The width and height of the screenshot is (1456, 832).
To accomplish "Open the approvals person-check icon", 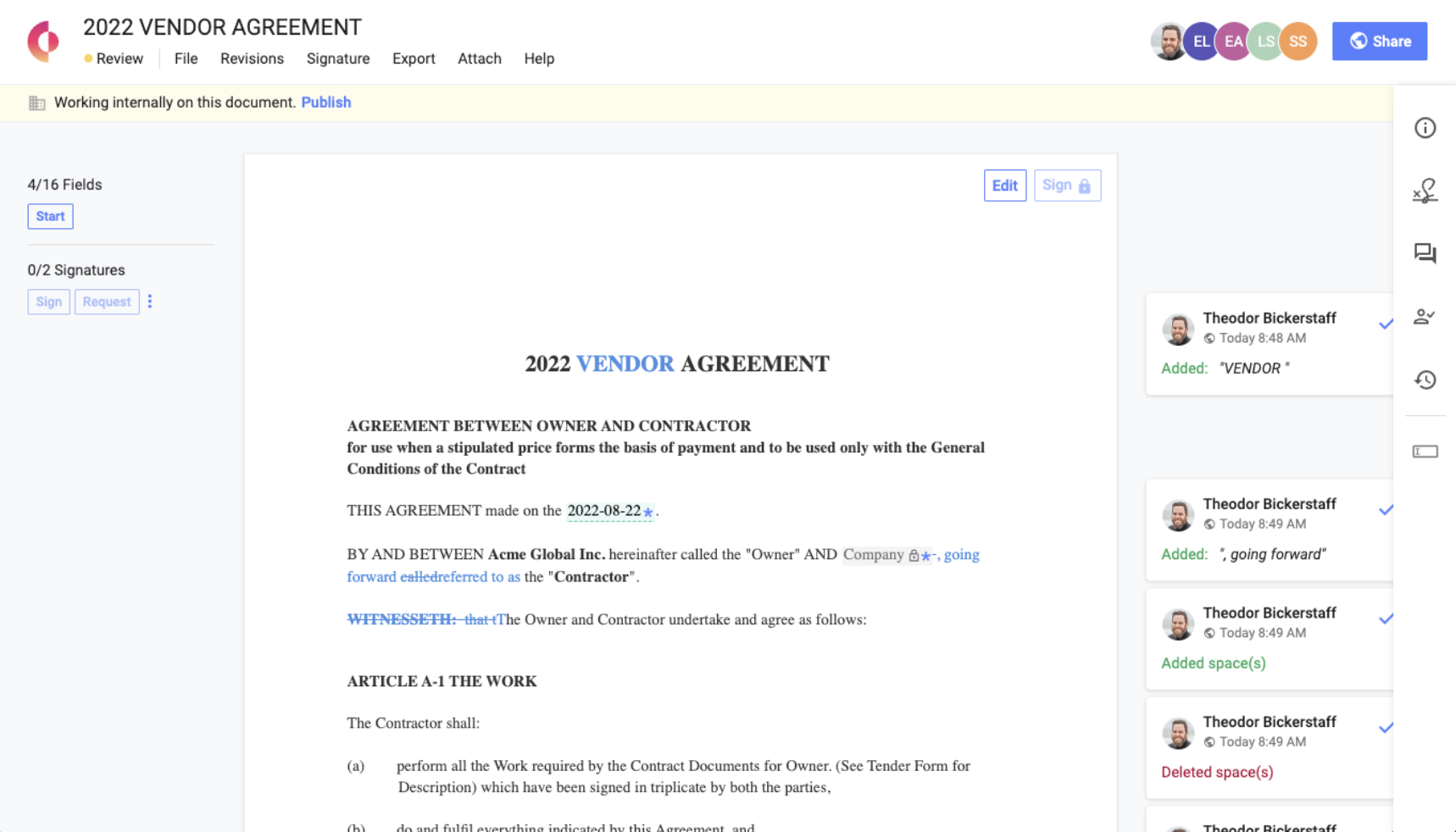I will [1425, 317].
